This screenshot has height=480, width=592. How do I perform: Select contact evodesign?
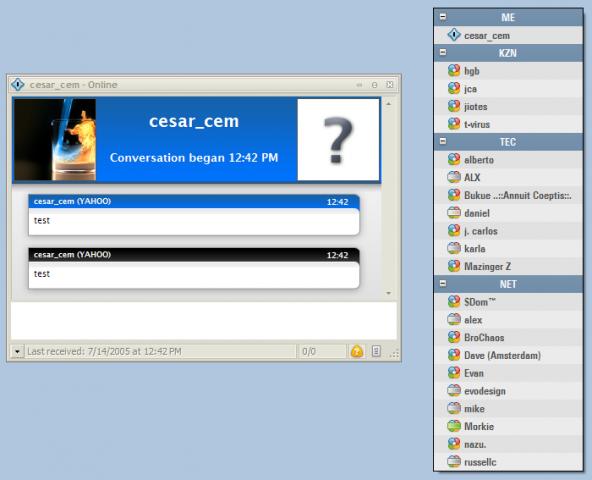tap(508, 390)
